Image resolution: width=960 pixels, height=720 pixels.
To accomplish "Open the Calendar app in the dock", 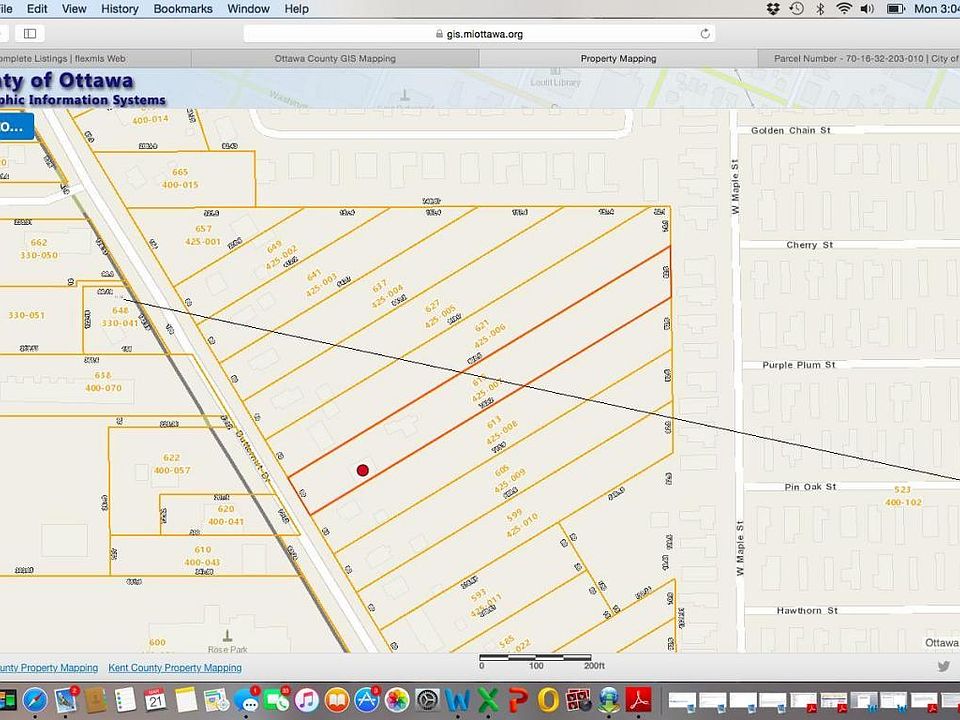I will (x=156, y=700).
